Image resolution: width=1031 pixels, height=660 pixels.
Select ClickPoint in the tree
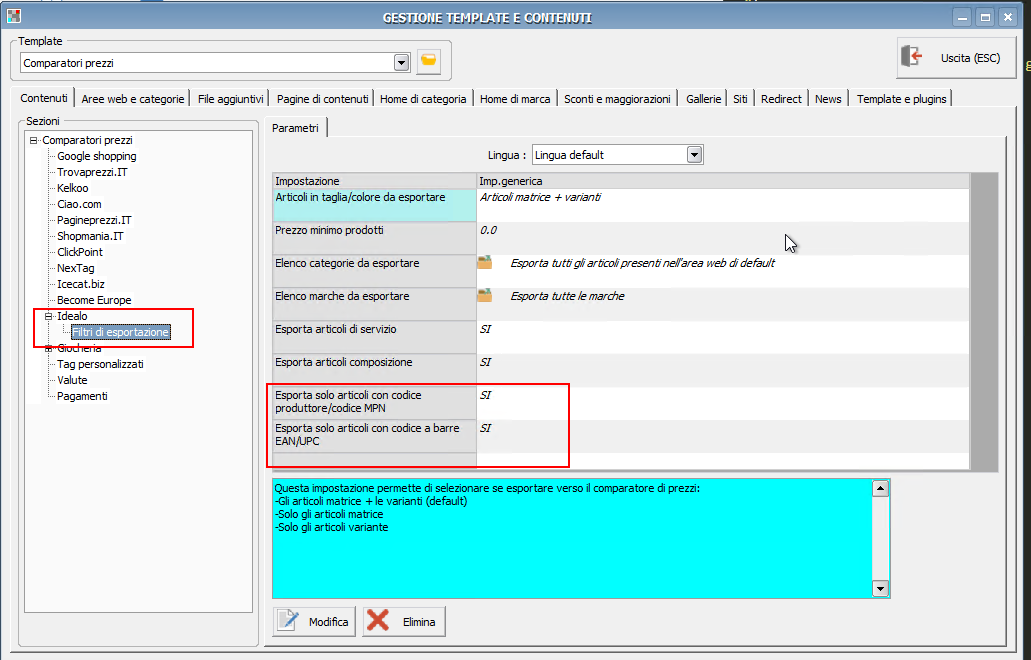pyautogui.click(x=80, y=252)
